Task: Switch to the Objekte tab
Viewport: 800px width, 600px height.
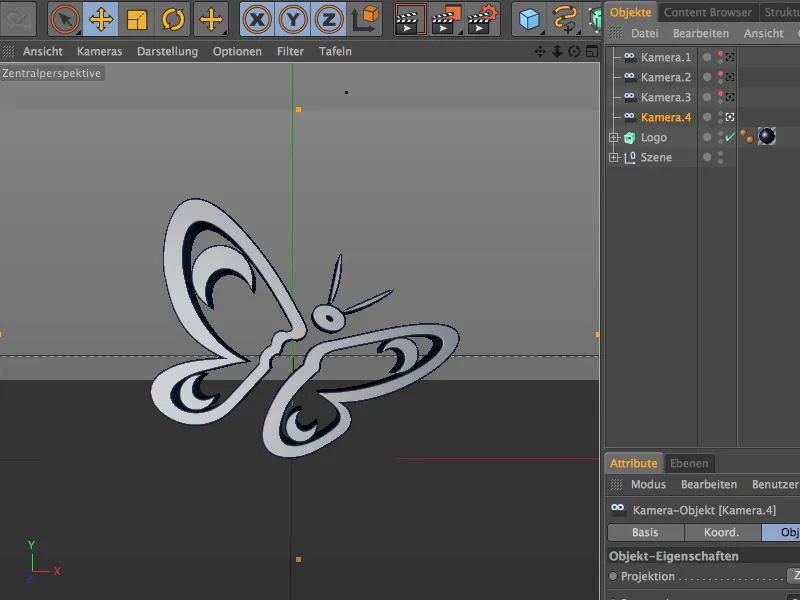Action: click(631, 12)
